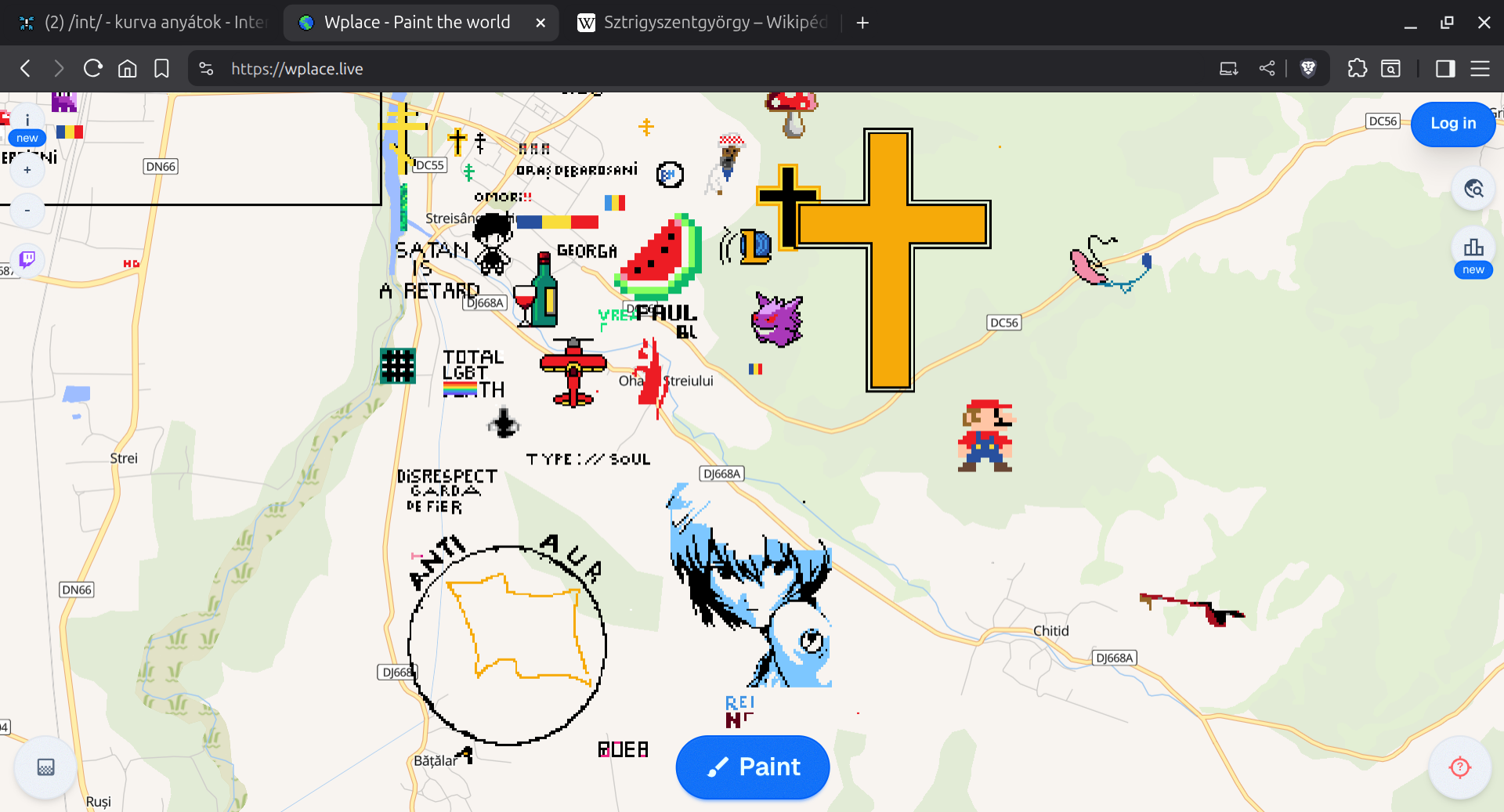Open the browser home page
The height and width of the screenshot is (812, 1504).
point(127,69)
